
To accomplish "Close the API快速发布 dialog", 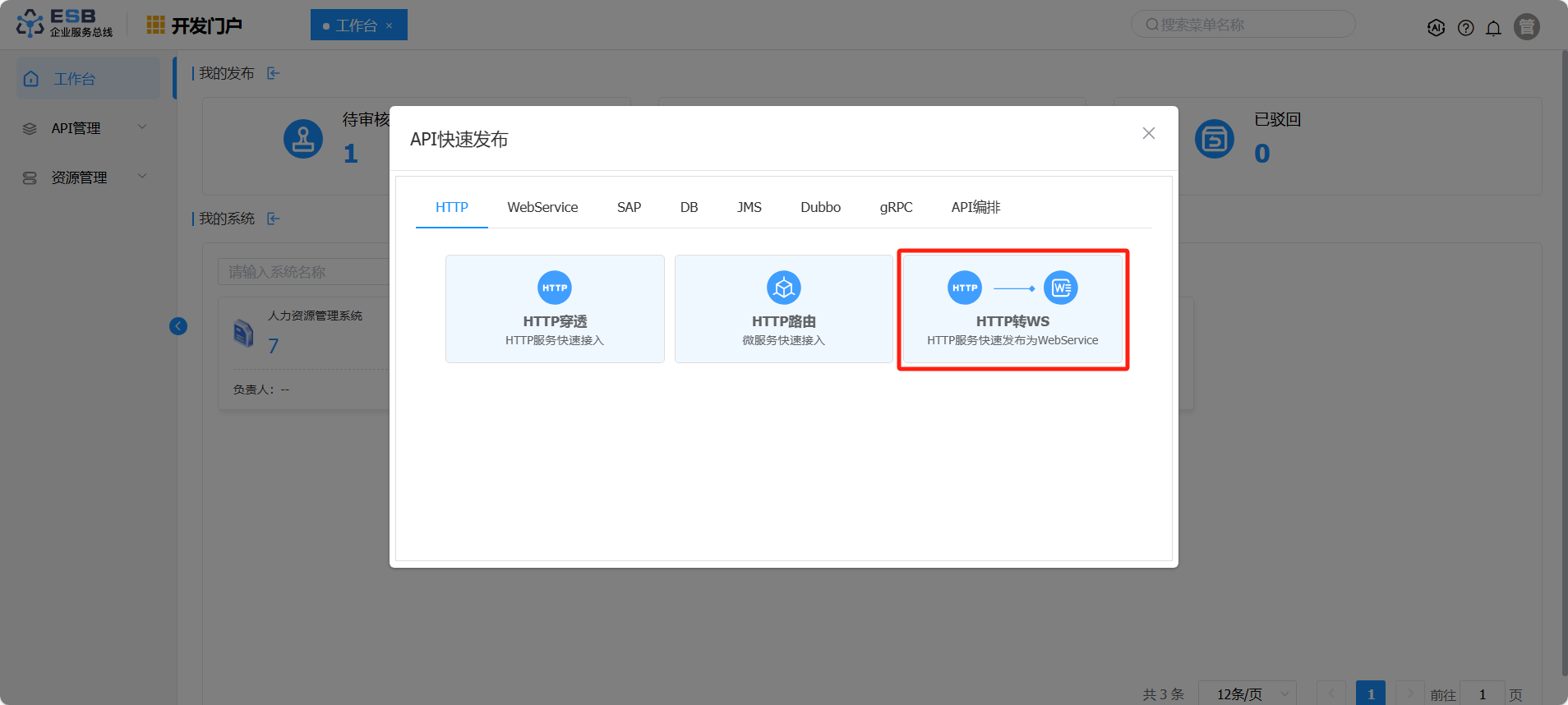I will point(1148,133).
